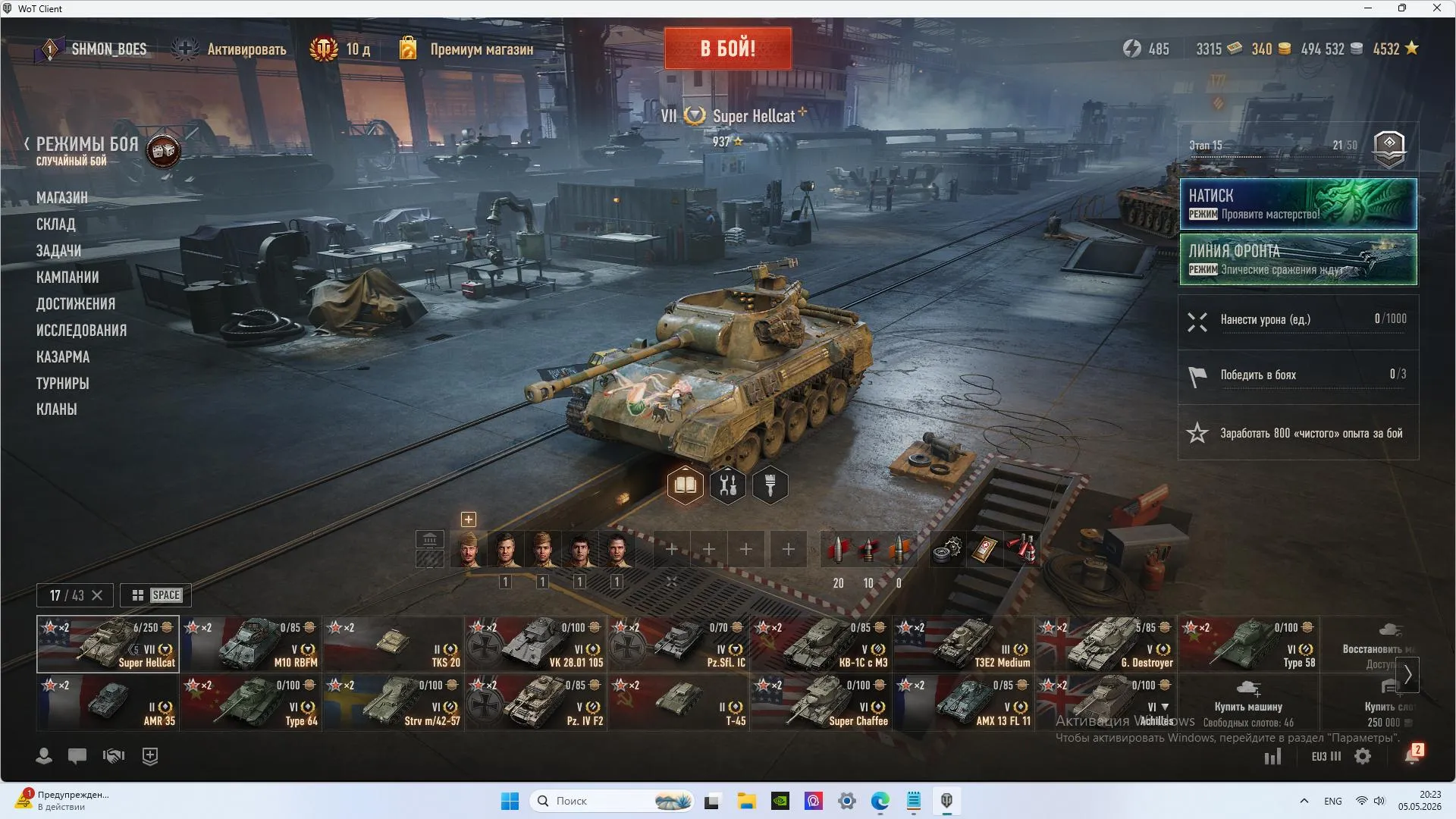Click the shield plus icon in bottom bar
1456x819 pixels.
150,756
